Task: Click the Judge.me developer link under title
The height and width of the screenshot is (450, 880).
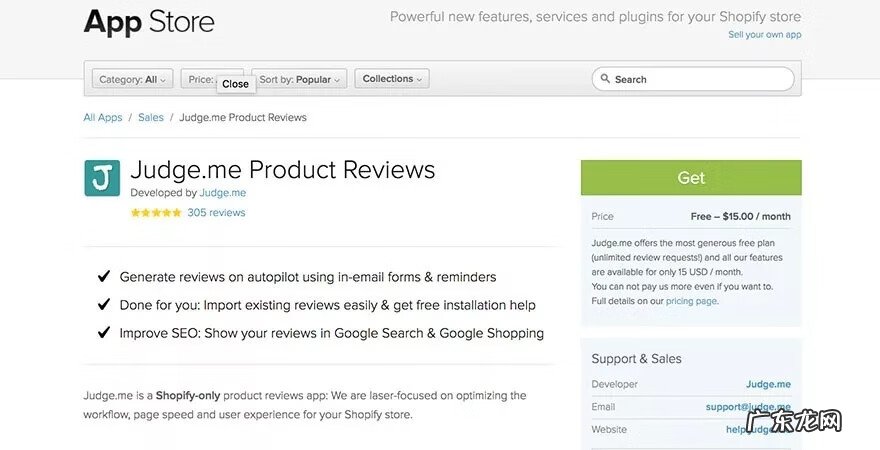Action: coord(223,193)
